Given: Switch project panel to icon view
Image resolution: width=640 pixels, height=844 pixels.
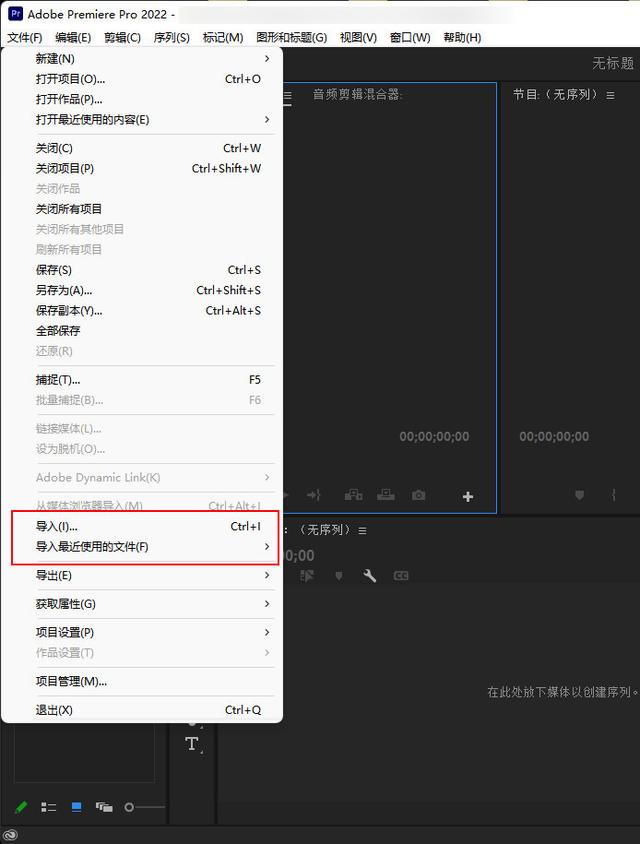Looking at the screenshot, I should click(x=76, y=807).
